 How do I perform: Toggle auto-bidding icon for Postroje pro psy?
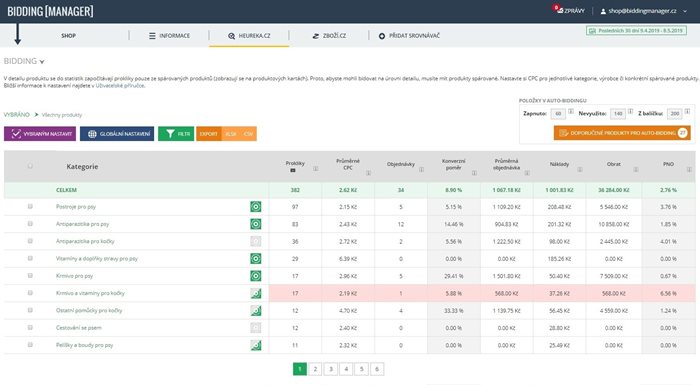(255, 207)
